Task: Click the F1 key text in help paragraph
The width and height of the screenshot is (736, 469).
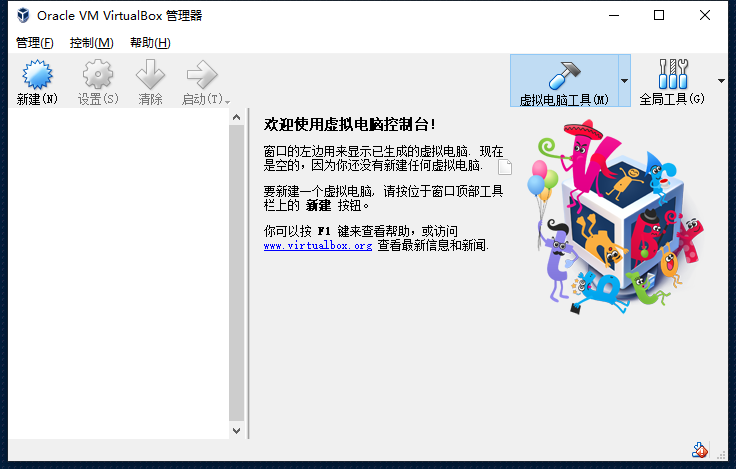Action: pos(324,231)
